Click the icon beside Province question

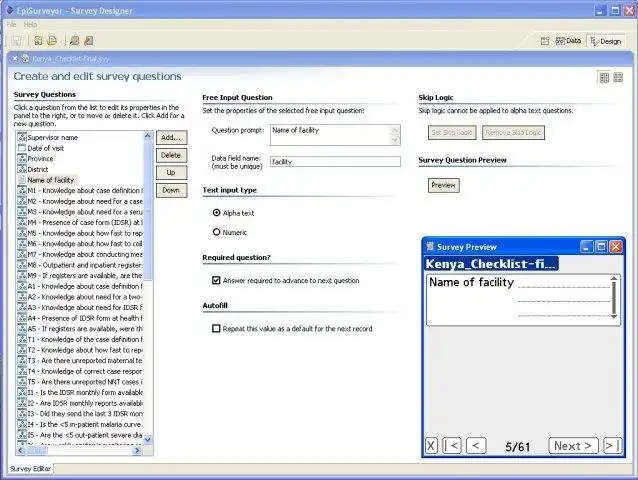[22, 158]
